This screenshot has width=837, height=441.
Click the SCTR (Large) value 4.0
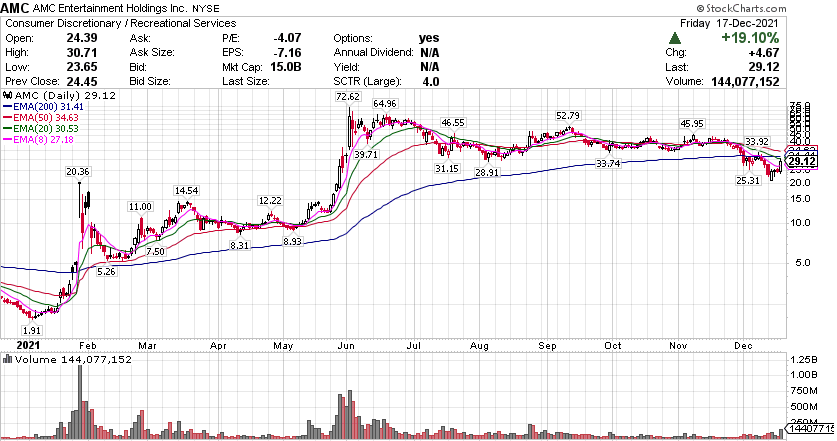(431, 82)
